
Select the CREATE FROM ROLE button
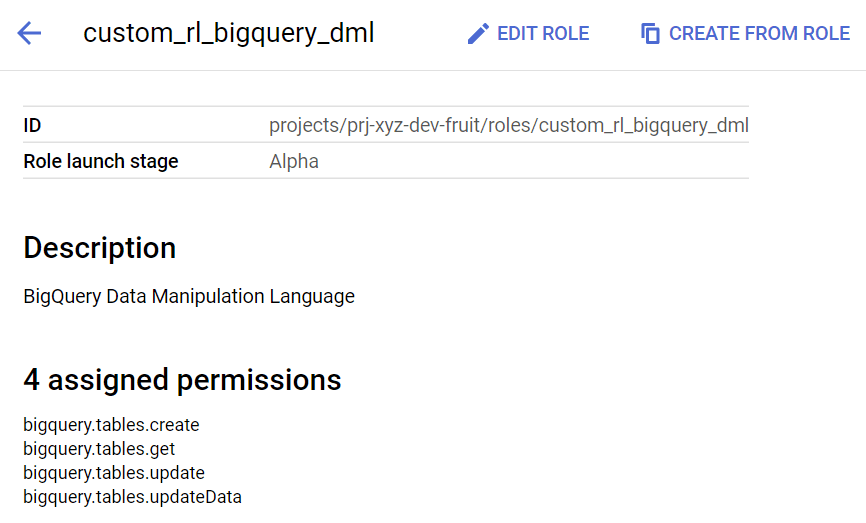coord(746,33)
